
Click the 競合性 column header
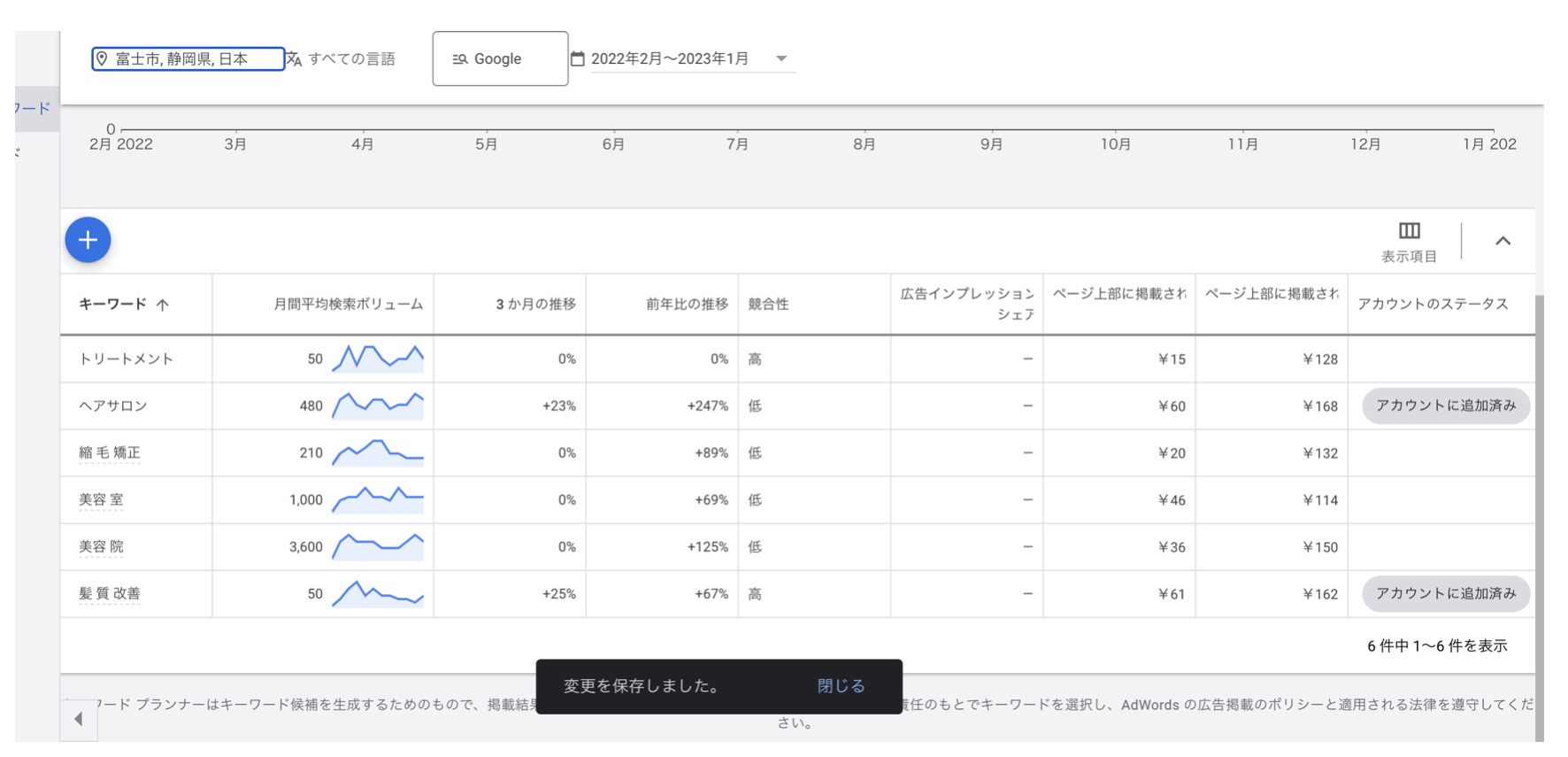tap(768, 305)
